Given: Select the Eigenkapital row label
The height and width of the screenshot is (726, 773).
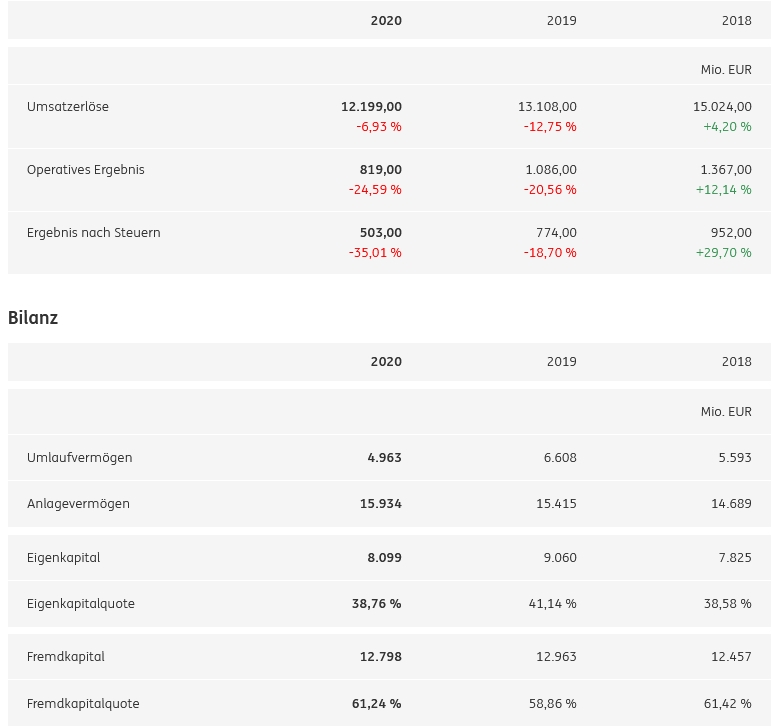Looking at the screenshot, I should click(x=64, y=558).
